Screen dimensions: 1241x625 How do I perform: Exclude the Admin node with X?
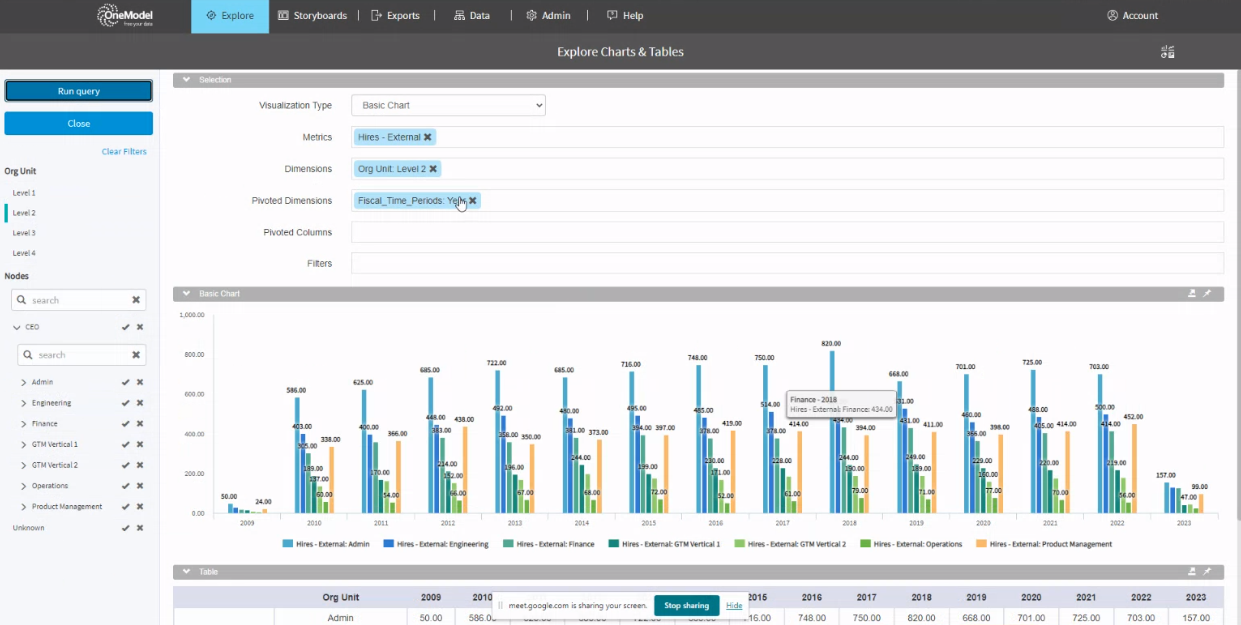[140, 382]
